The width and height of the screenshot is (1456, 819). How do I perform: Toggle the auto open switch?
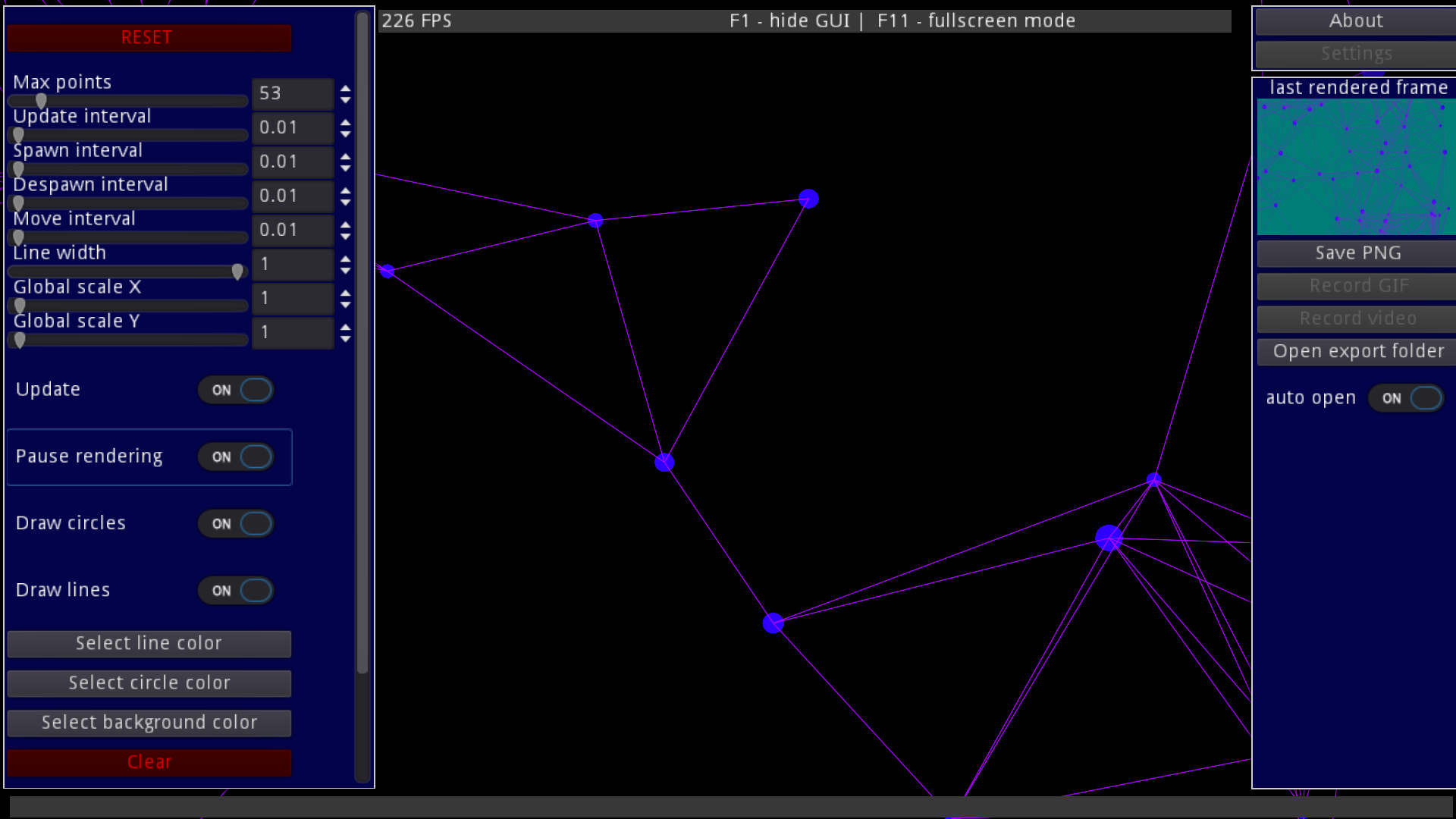[x=1406, y=398]
